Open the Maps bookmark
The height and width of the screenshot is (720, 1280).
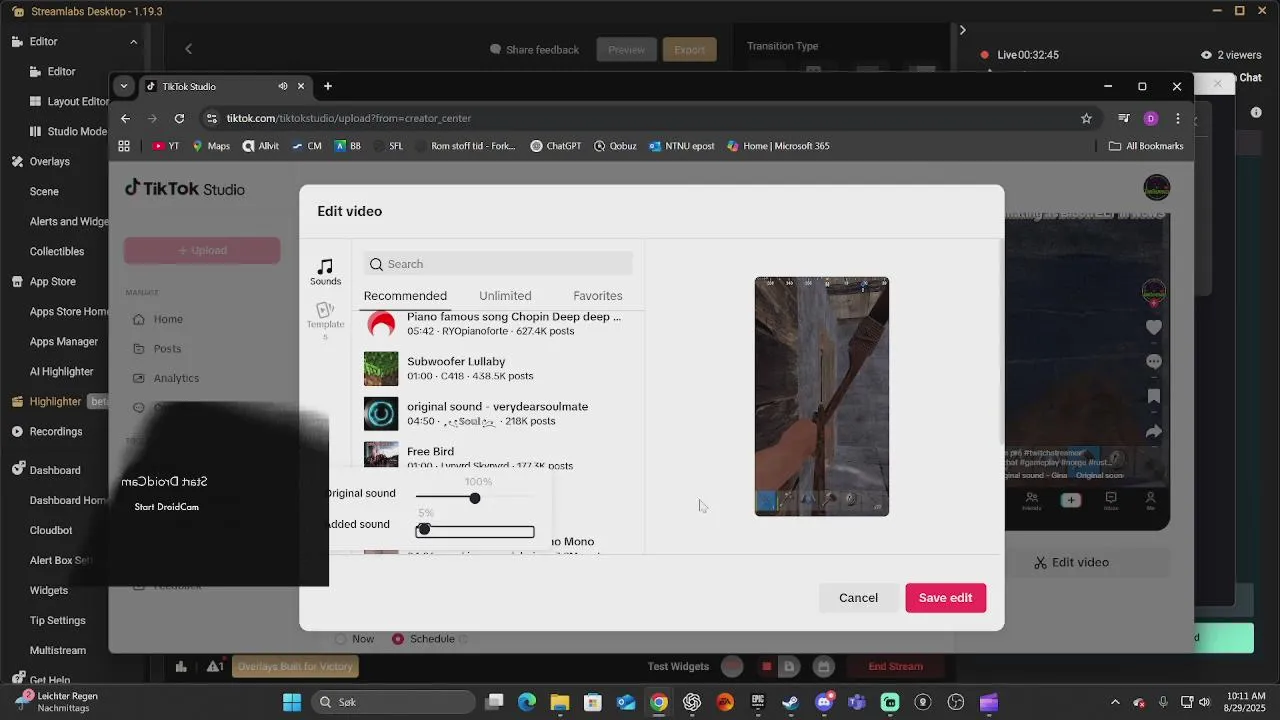pyautogui.click(x=211, y=146)
